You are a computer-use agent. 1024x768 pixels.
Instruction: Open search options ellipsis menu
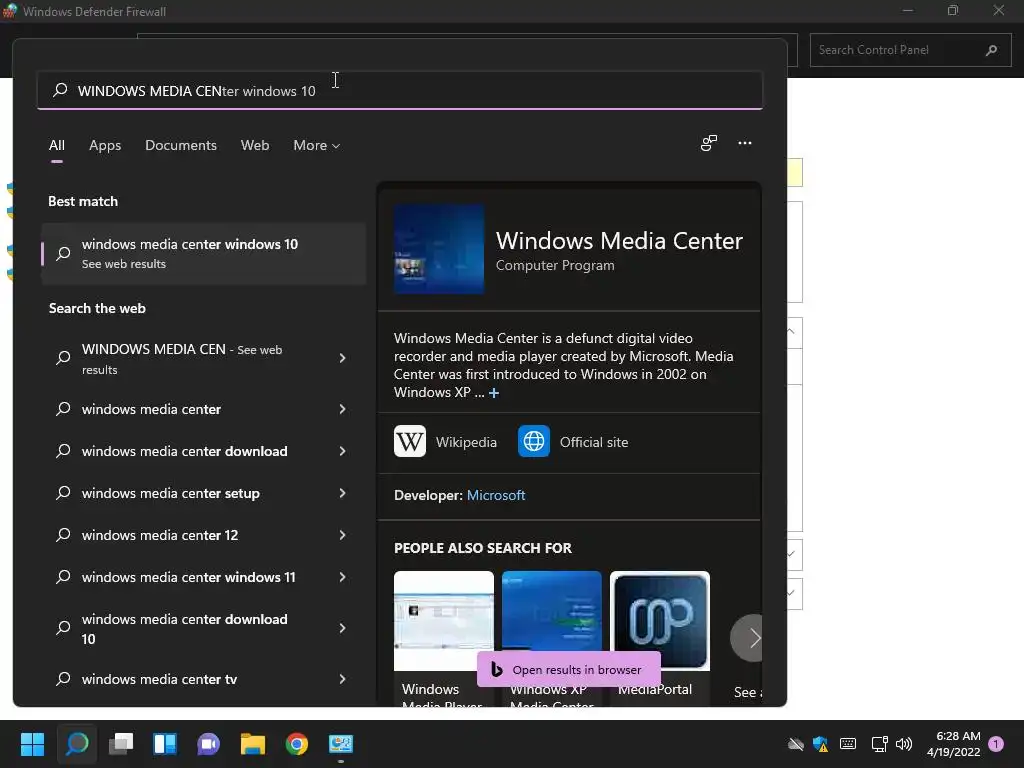[x=744, y=143]
